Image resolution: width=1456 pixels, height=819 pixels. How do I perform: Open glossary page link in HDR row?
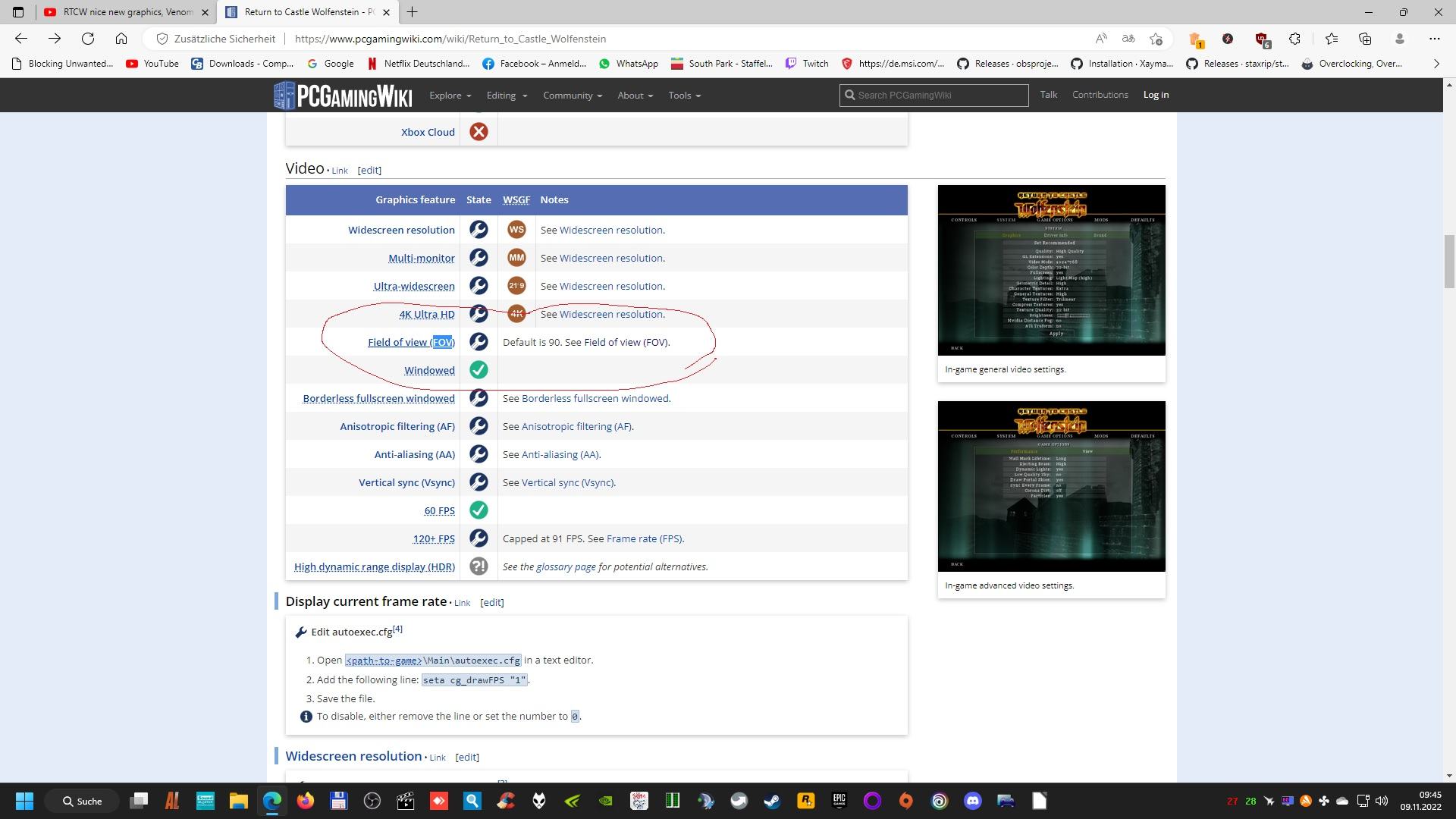coord(566,567)
